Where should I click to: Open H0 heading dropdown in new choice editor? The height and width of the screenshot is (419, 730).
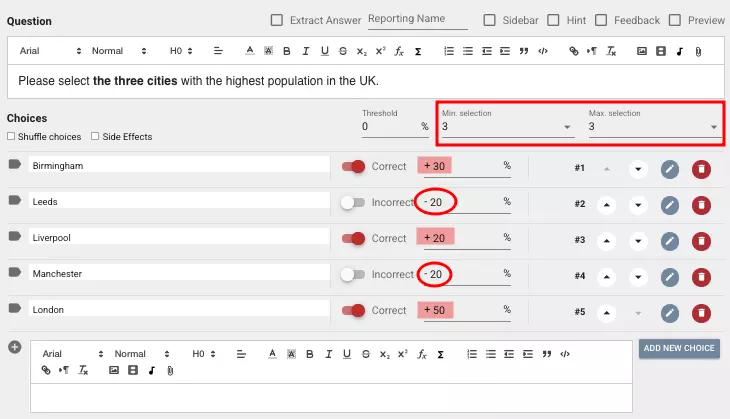pyautogui.click(x=204, y=354)
